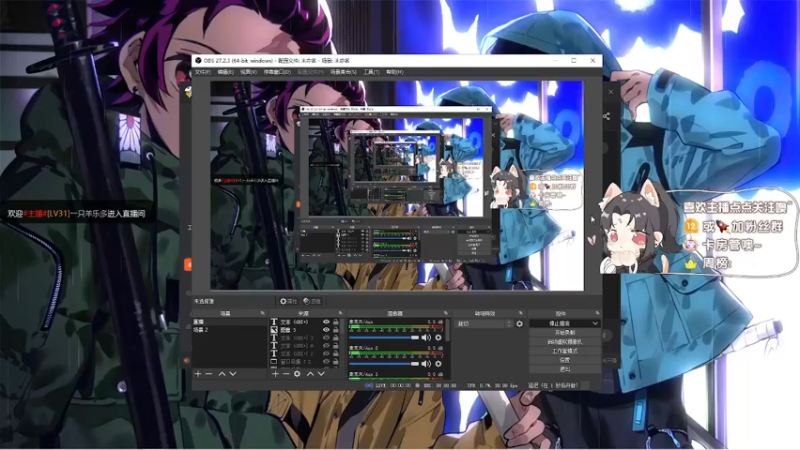Click the 启动虚拟摄像机 virtual camera button
Image resolution: width=800 pixels, height=450 pixels.
click(565, 342)
